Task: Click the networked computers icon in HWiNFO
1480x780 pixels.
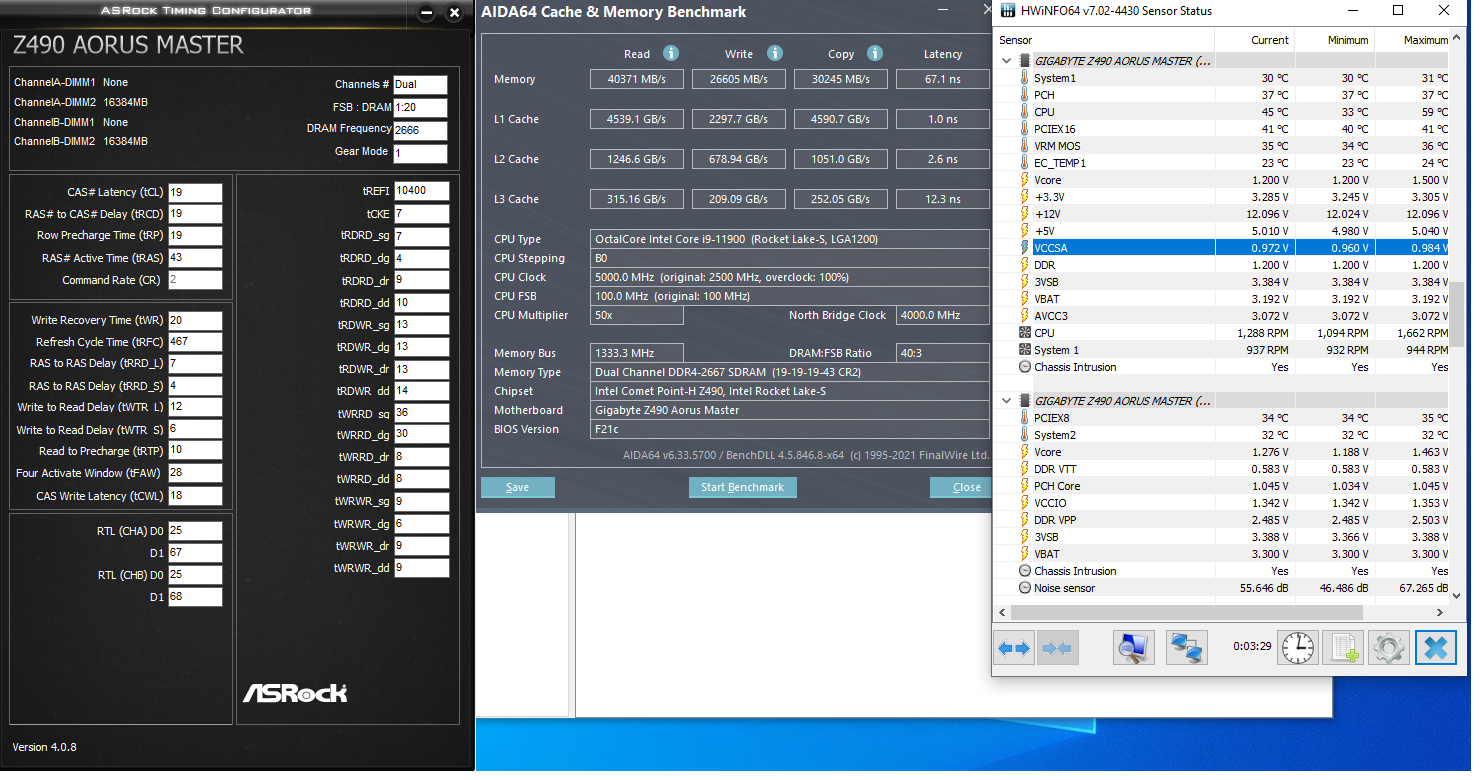Action: click(1187, 647)
